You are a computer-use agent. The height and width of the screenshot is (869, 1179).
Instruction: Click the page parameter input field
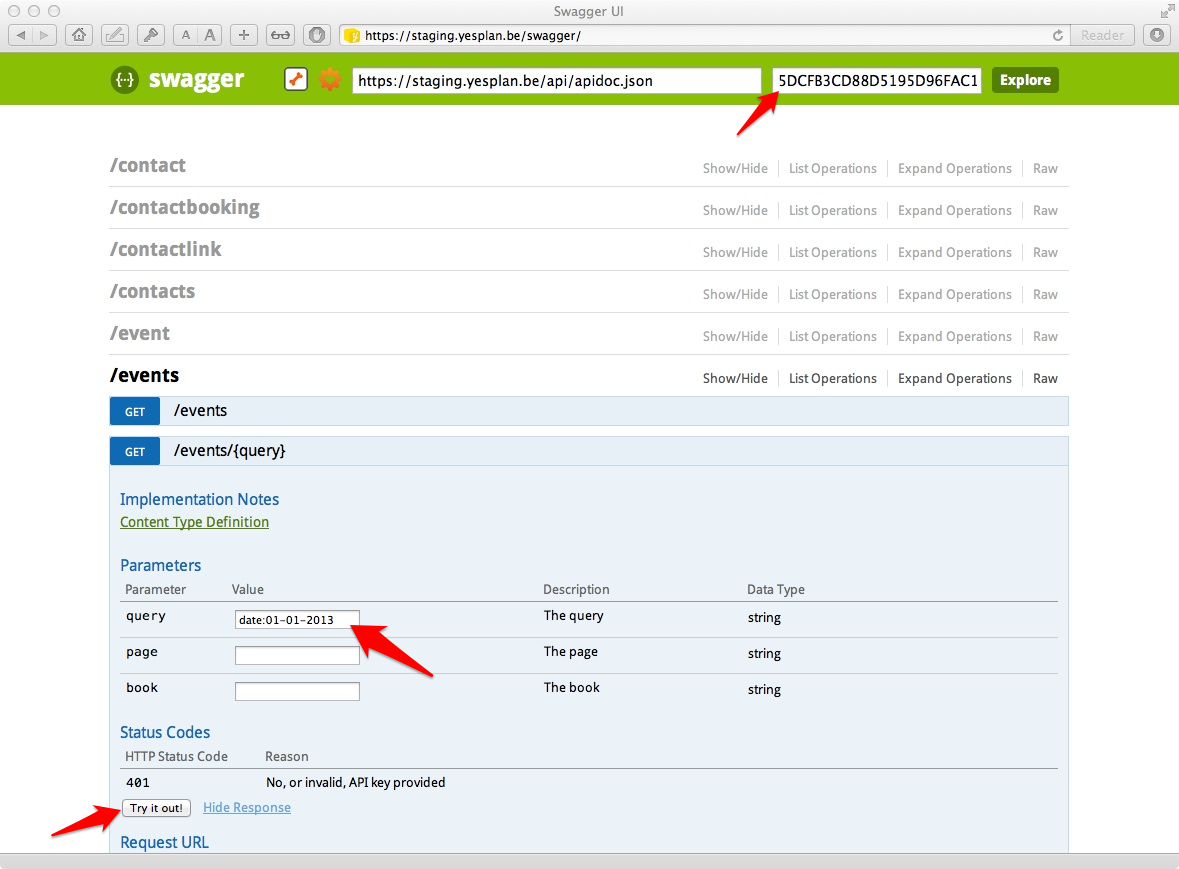coord(297,656)
